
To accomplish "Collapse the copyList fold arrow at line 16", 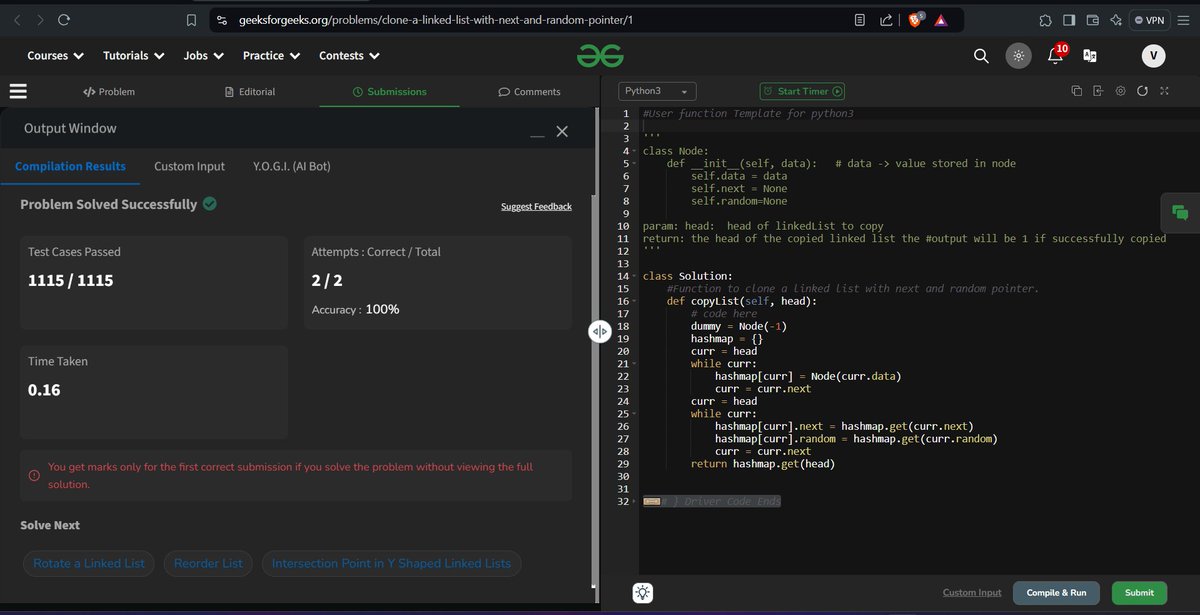I will [x=636, y=301].
